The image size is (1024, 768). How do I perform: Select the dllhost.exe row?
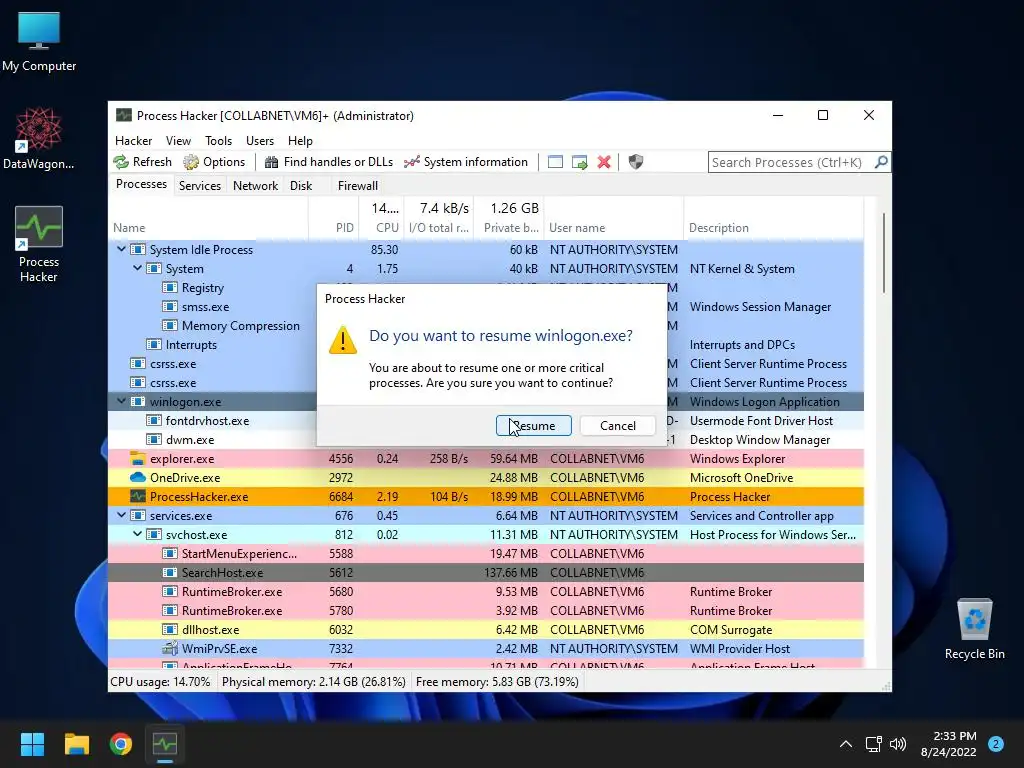486,630
